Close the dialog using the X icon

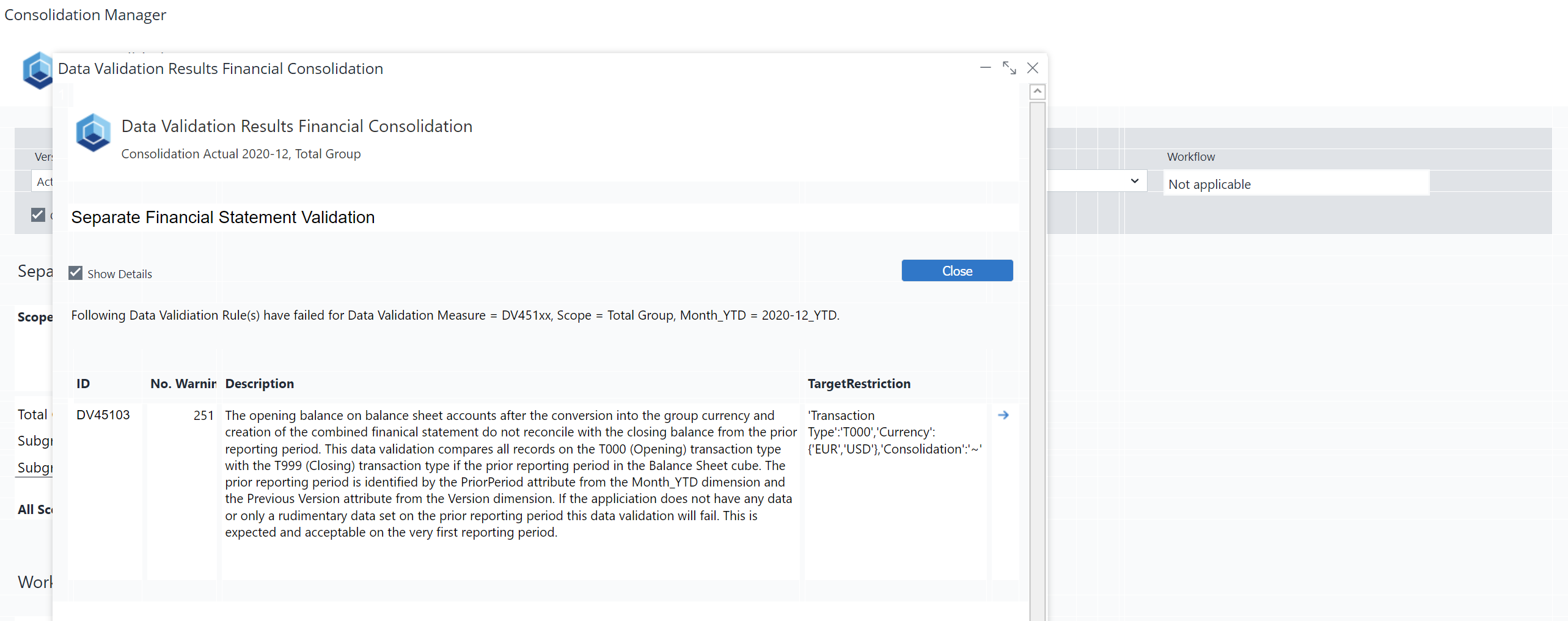(x=1033, y=68)
